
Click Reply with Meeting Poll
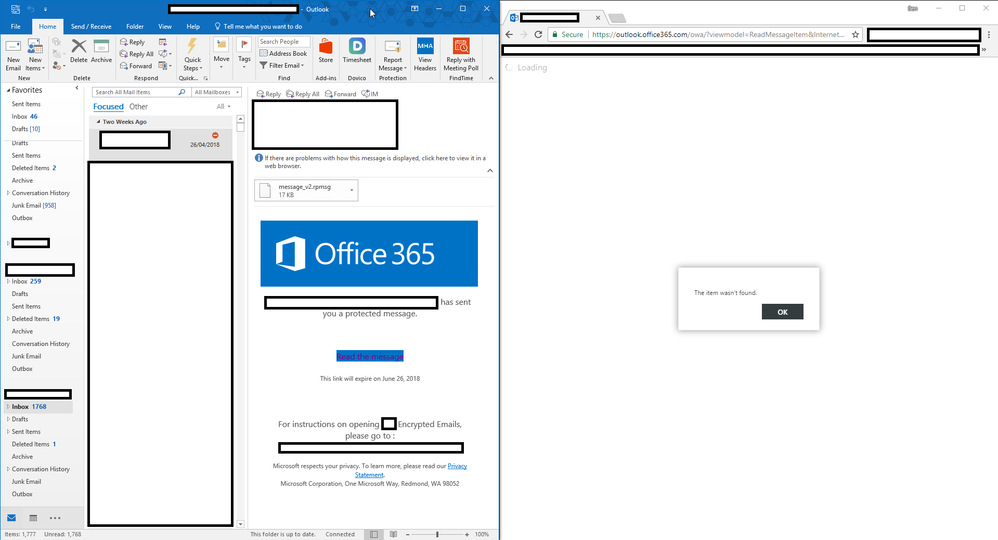click(x=461, y=54)
